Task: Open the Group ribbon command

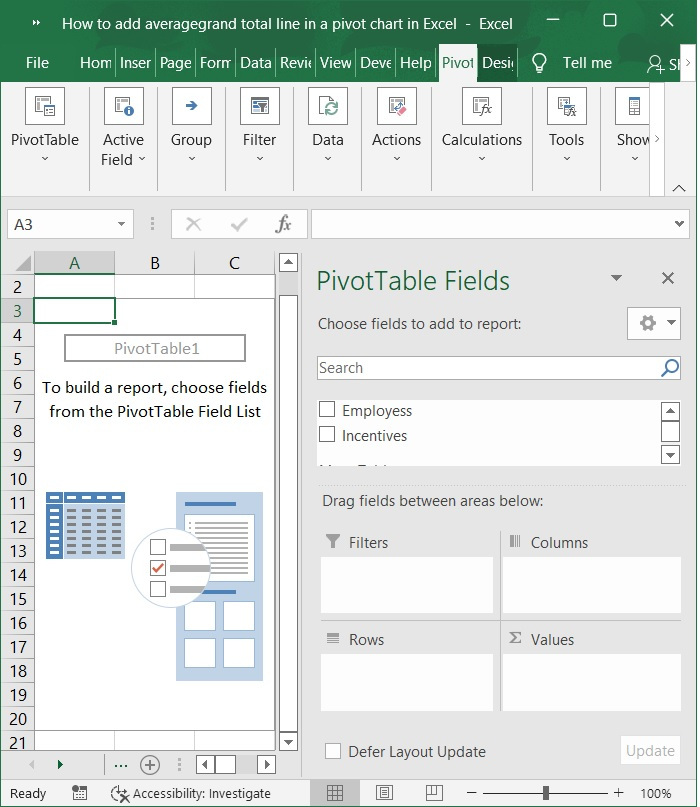Action: tap(191, 126)
